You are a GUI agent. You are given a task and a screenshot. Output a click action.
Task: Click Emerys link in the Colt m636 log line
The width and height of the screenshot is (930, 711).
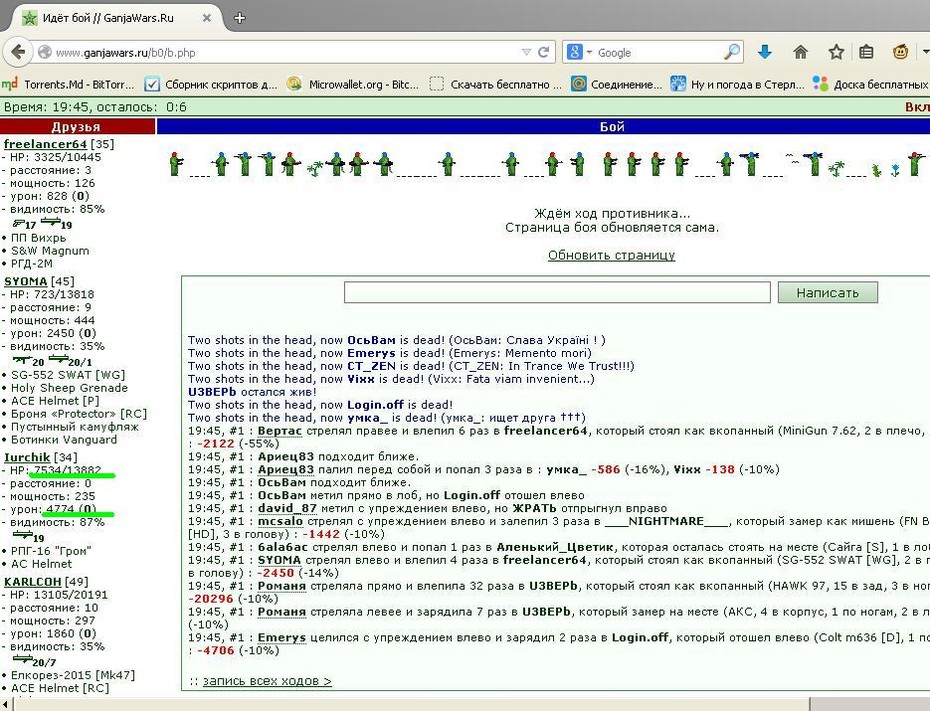click(x=282, y=638)
